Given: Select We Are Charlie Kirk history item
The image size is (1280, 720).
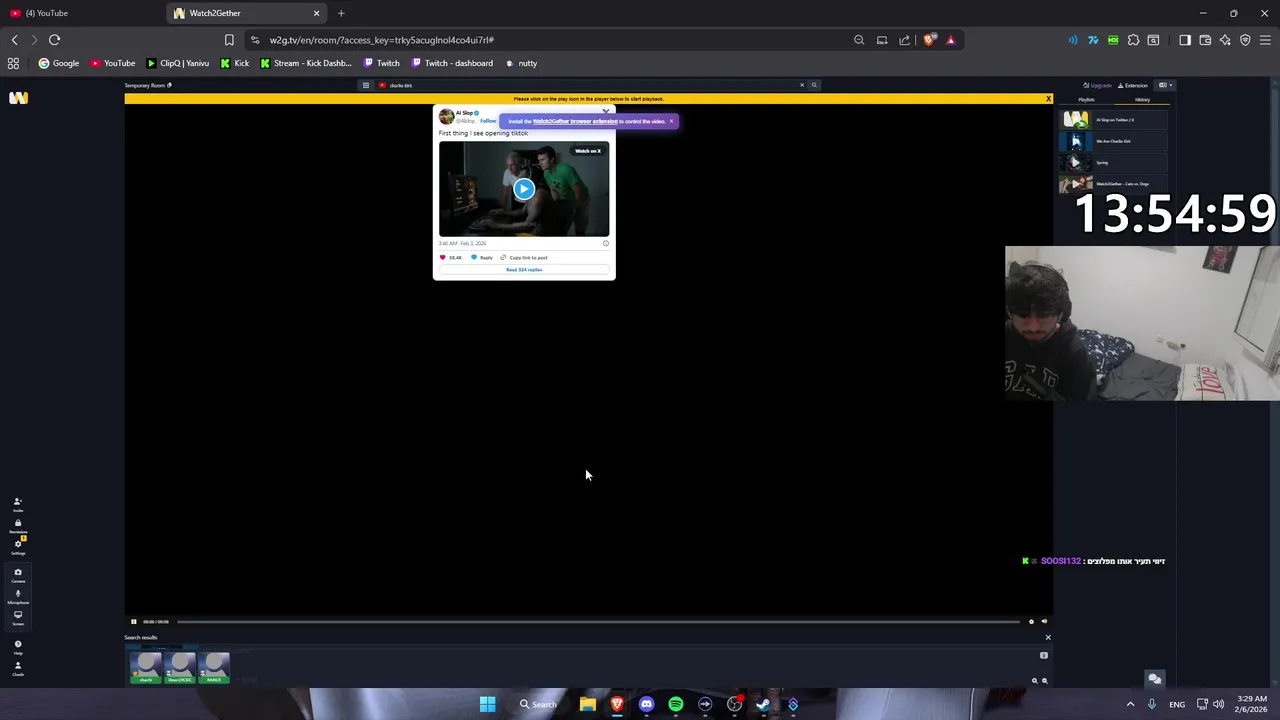Looking at the screenshot, I should coord(1113,141).
